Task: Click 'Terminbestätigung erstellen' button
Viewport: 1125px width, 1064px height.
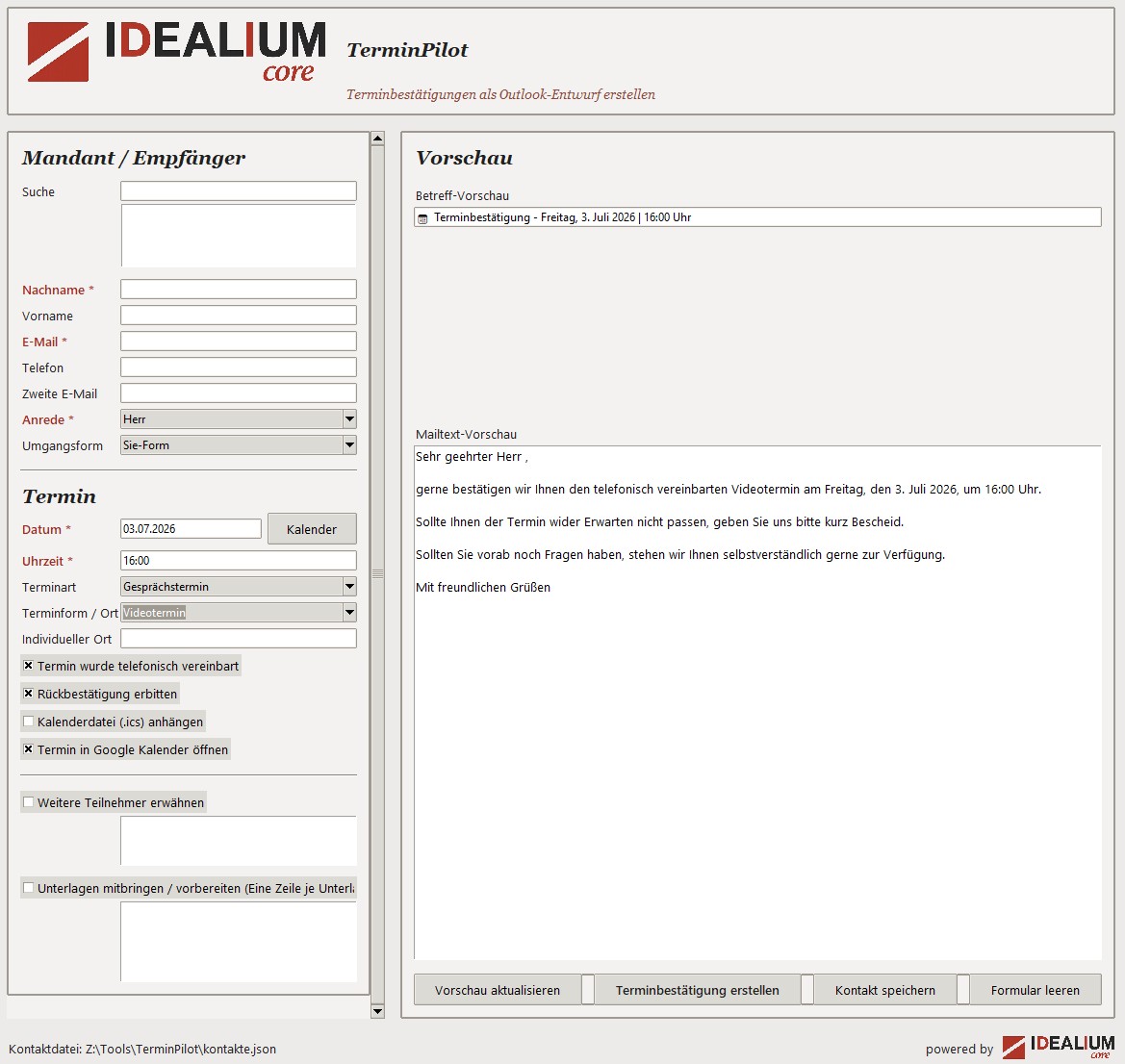Action: [x=697, y=990]
